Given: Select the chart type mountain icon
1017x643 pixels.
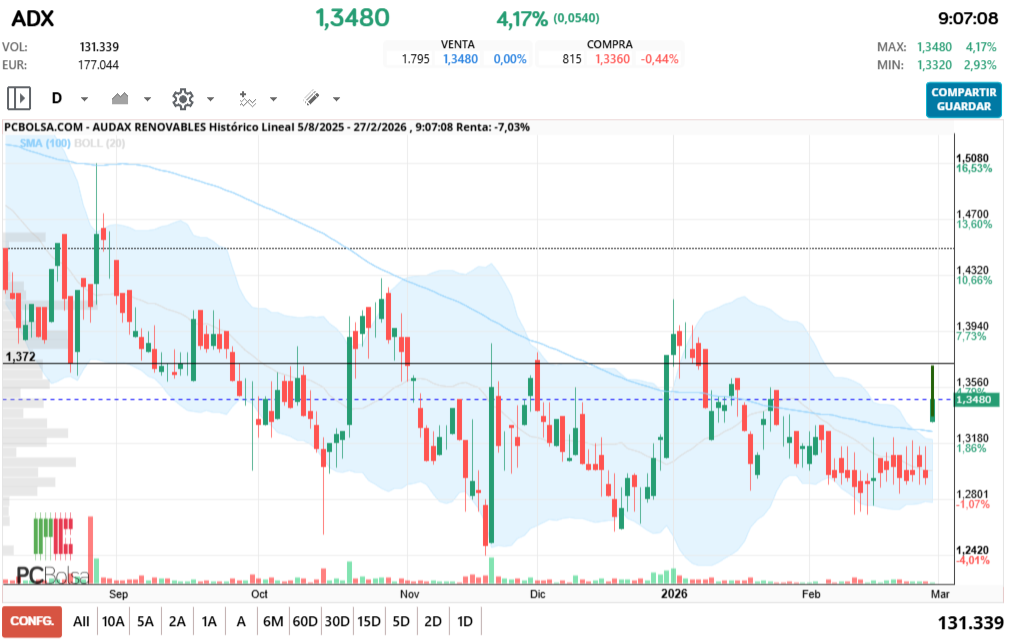Looking at the screenshot, I should click(x=122, y=97).
